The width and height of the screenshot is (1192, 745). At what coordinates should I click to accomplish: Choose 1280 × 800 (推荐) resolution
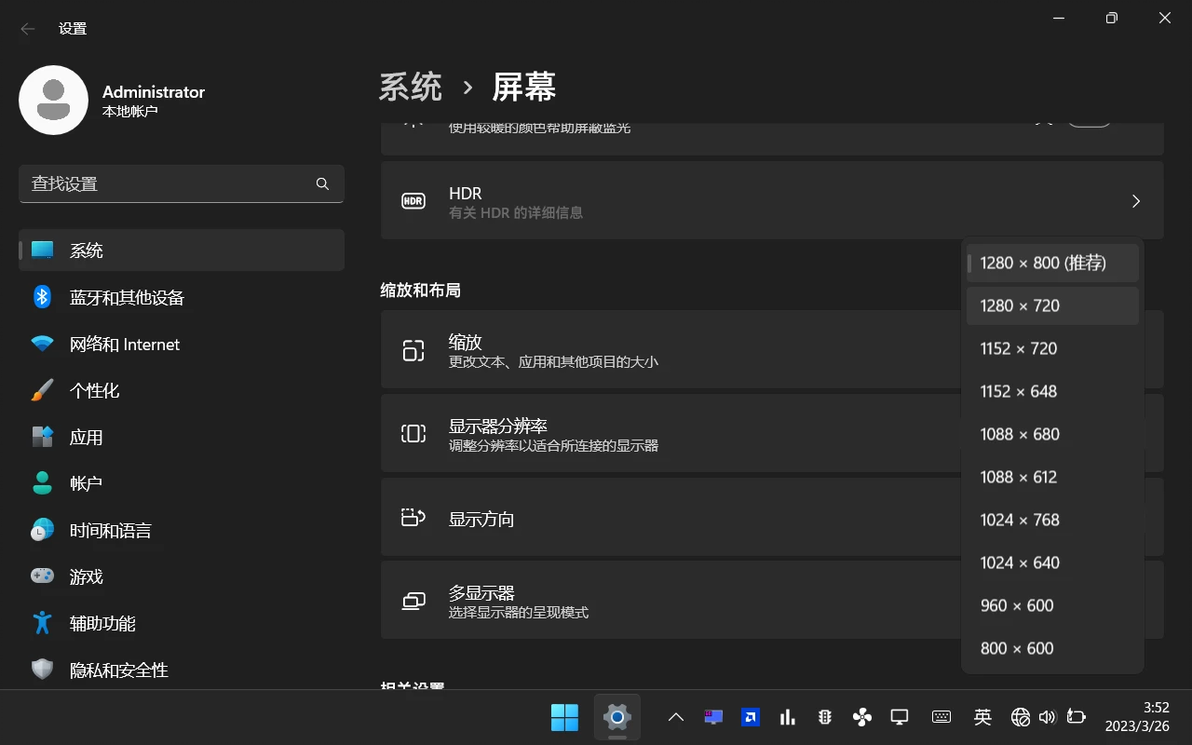[1052, 263]
